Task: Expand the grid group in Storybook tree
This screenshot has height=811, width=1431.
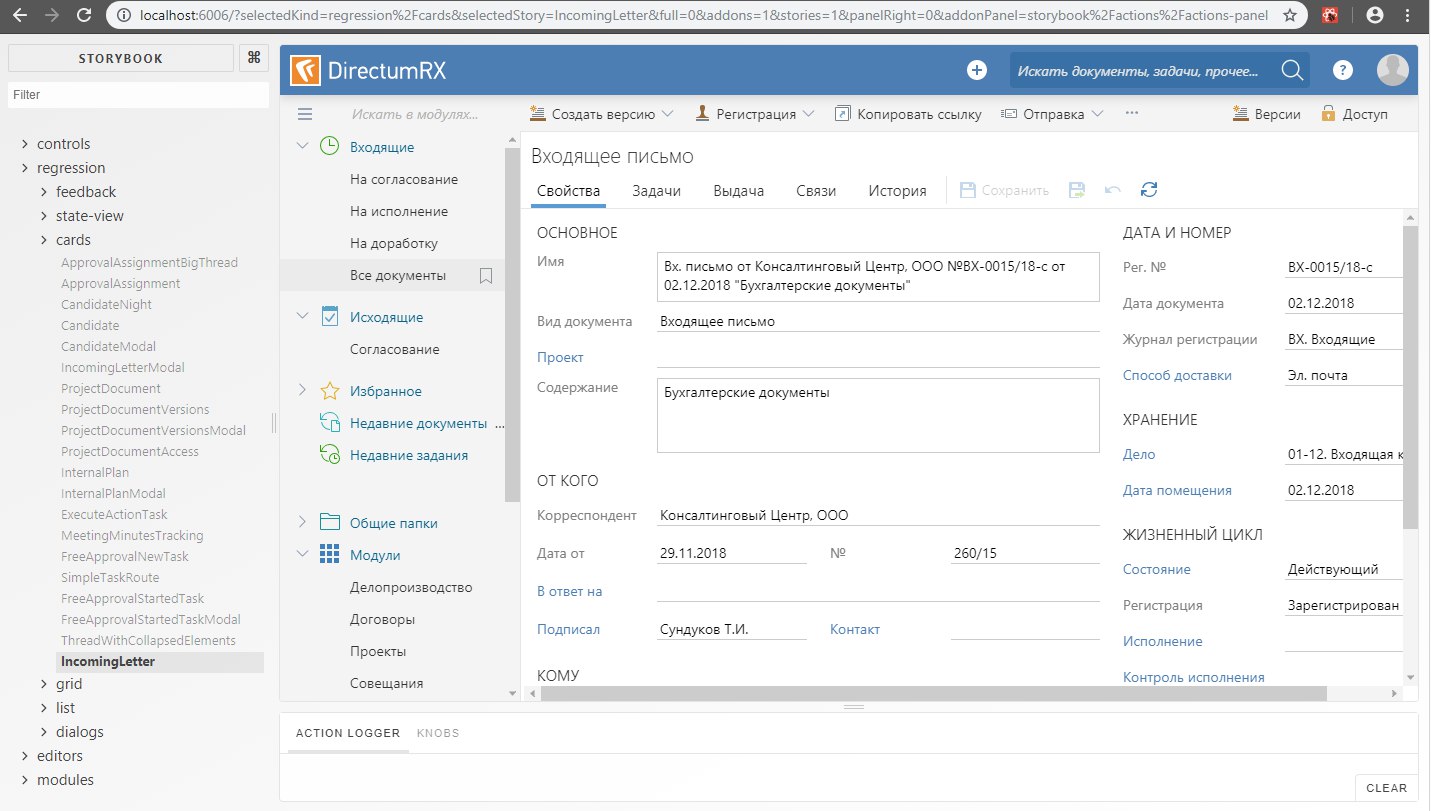Action: (x=44, y=684)
